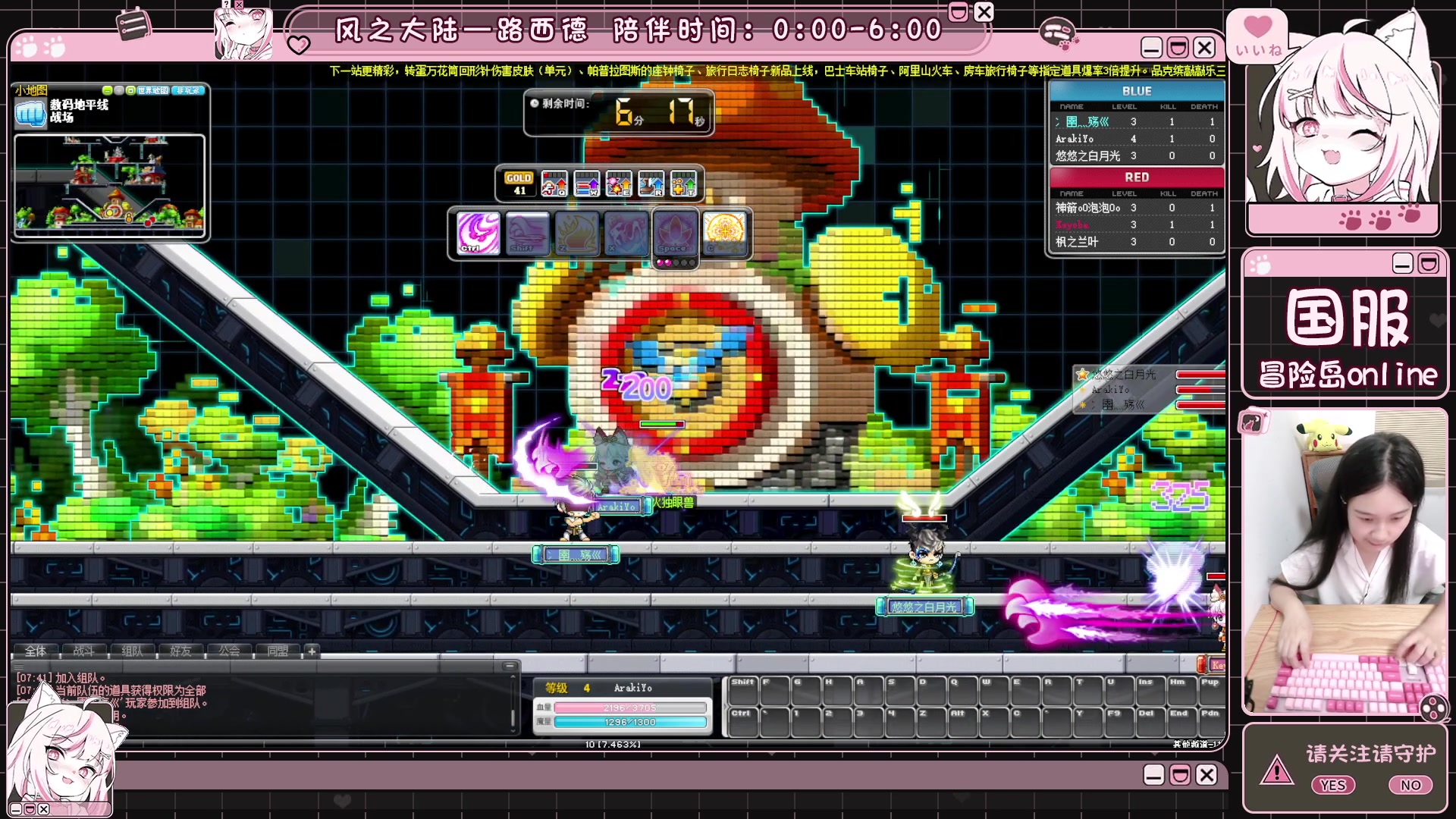This screenshot has width=1456, height=819.
Task: Click the gamepad icon near the webcam
Action: click(x=1432, y=708)
